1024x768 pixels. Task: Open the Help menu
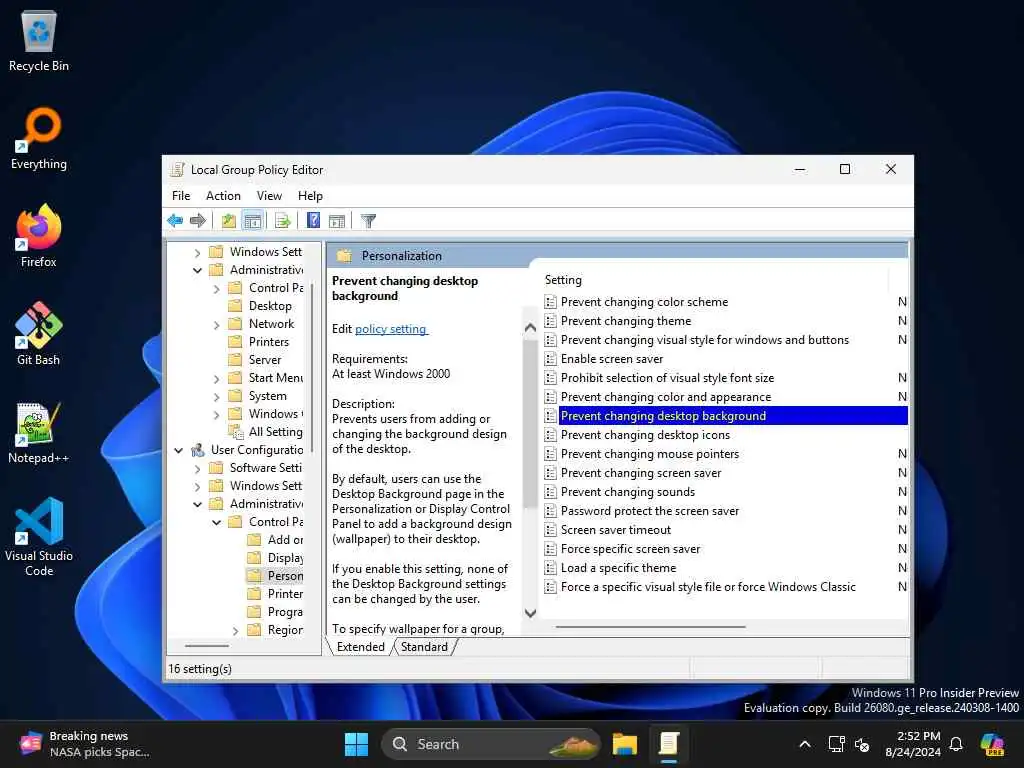[x=310, y=196]
